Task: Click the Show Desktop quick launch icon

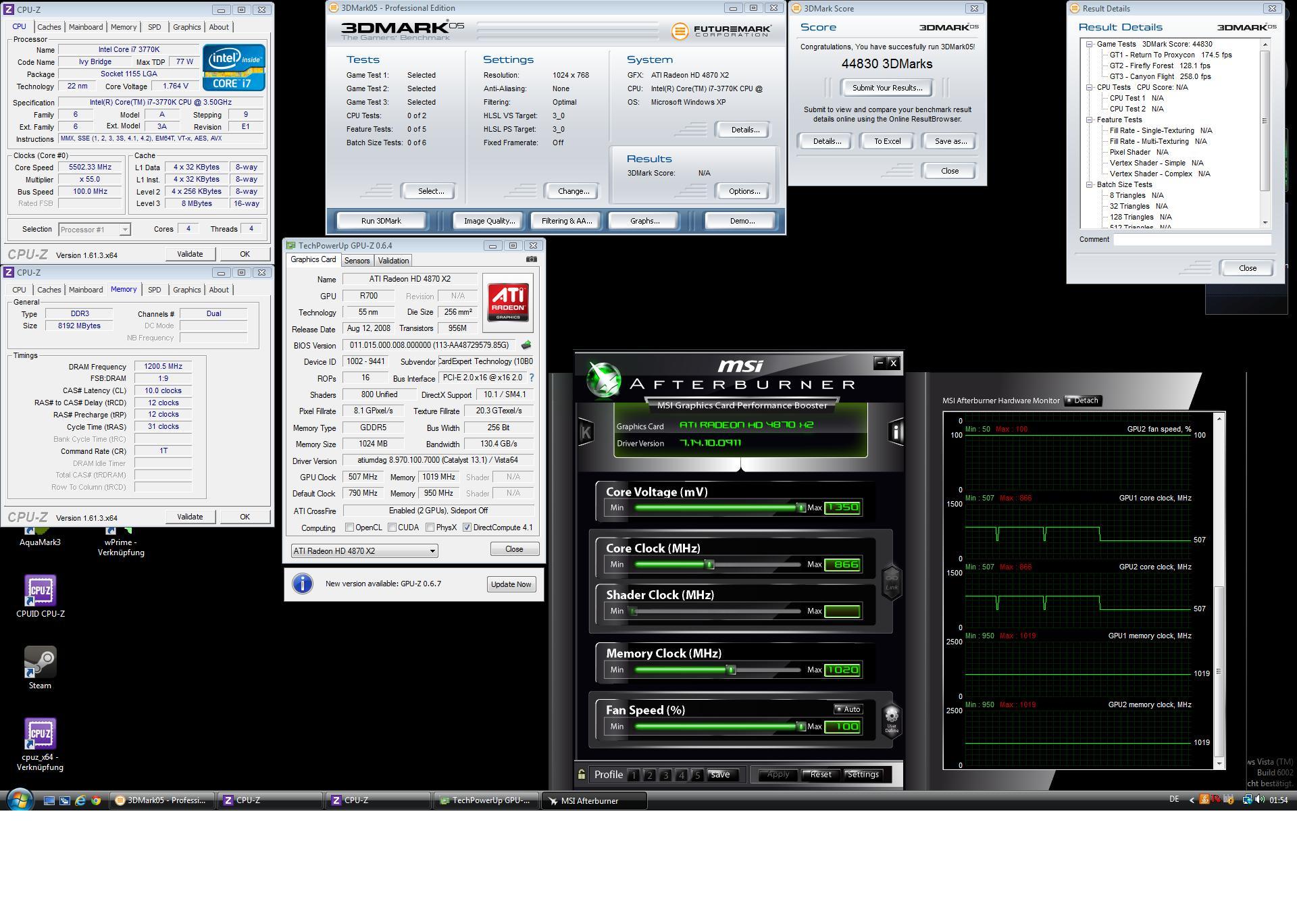Action: (49, 800)
